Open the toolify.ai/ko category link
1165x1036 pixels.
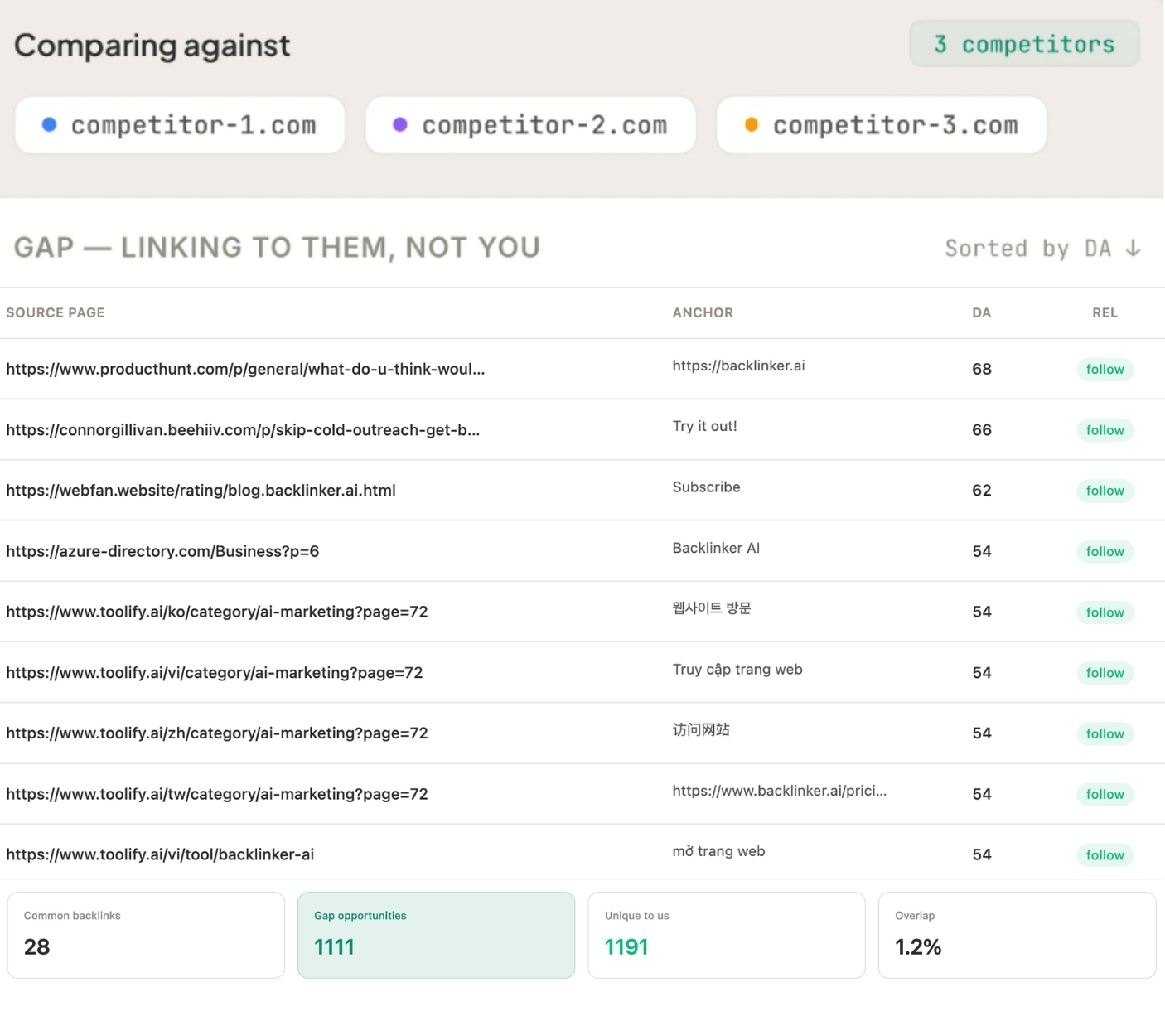coord(217,612)
